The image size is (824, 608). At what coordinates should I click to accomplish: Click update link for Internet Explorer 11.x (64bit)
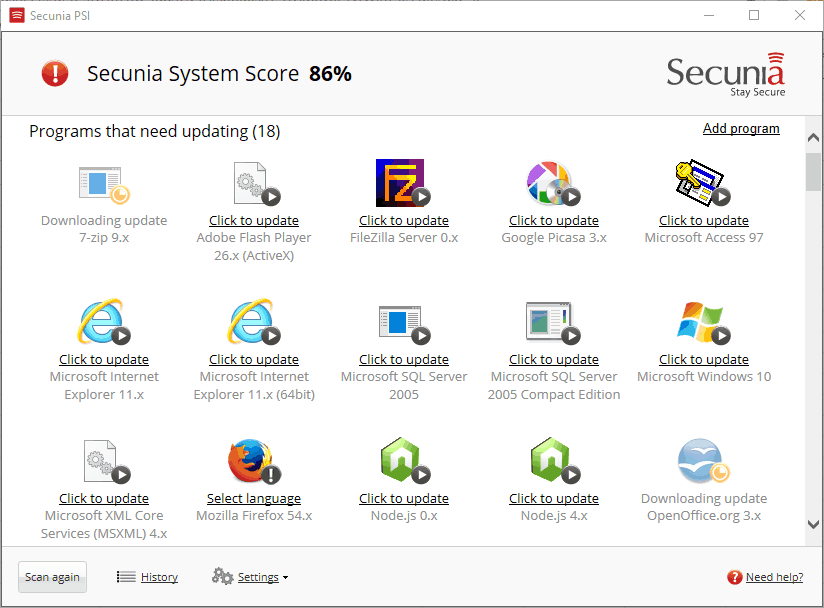254,359
